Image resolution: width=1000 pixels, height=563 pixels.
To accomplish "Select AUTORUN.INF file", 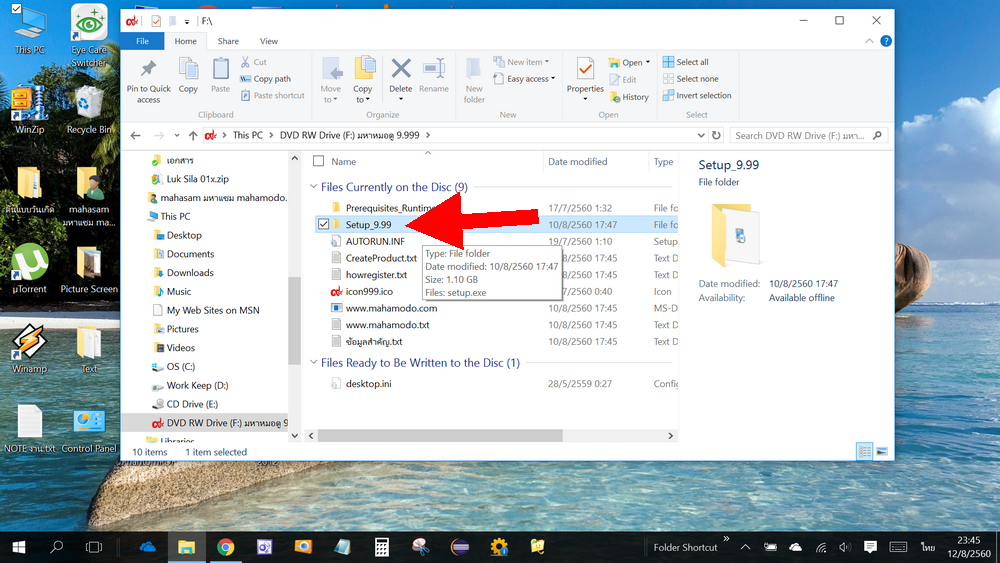I will pos(375,241).
